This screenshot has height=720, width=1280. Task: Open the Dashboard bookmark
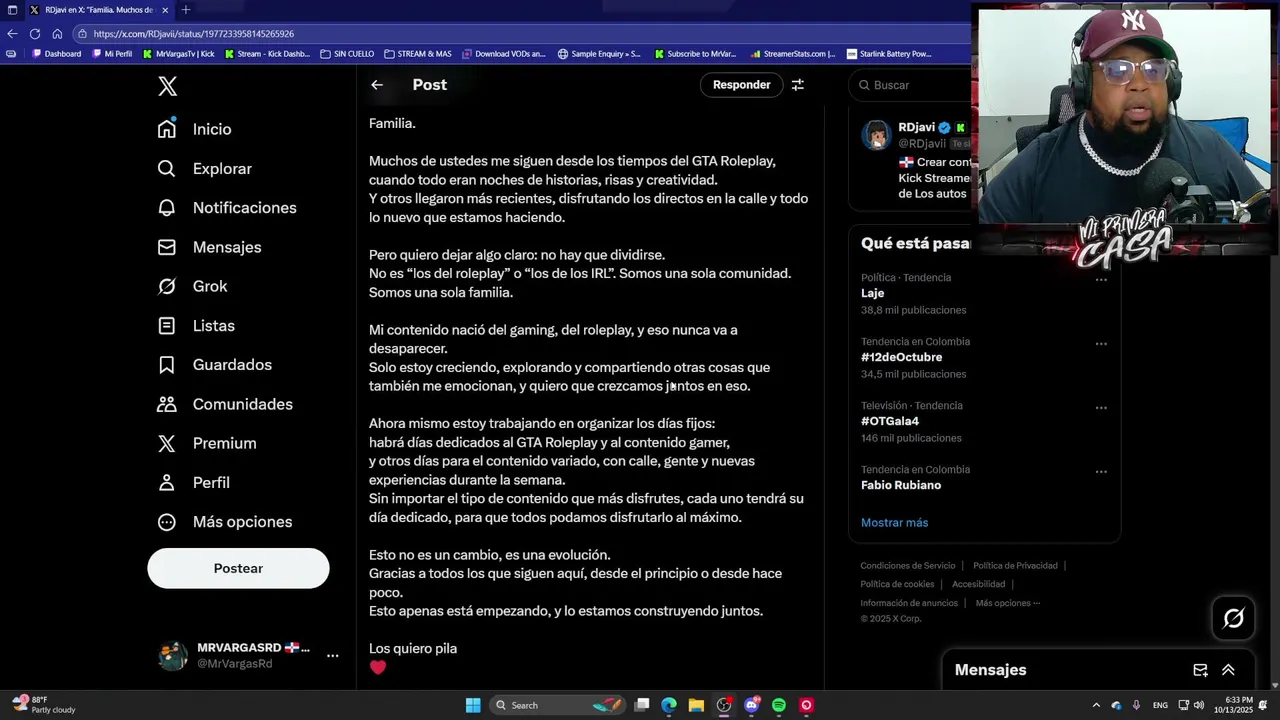click(x=56, y=54)
